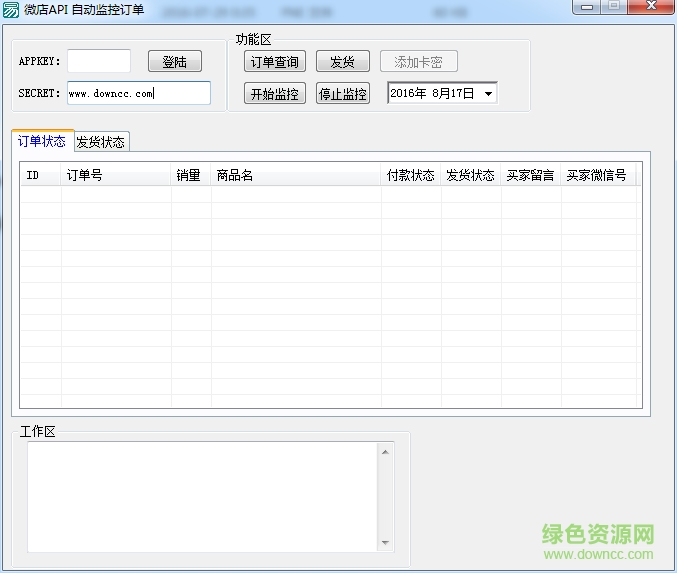677x573 pixels.
Task: Stop monitoring with 停止监控 button
Action: pos(343,93)
